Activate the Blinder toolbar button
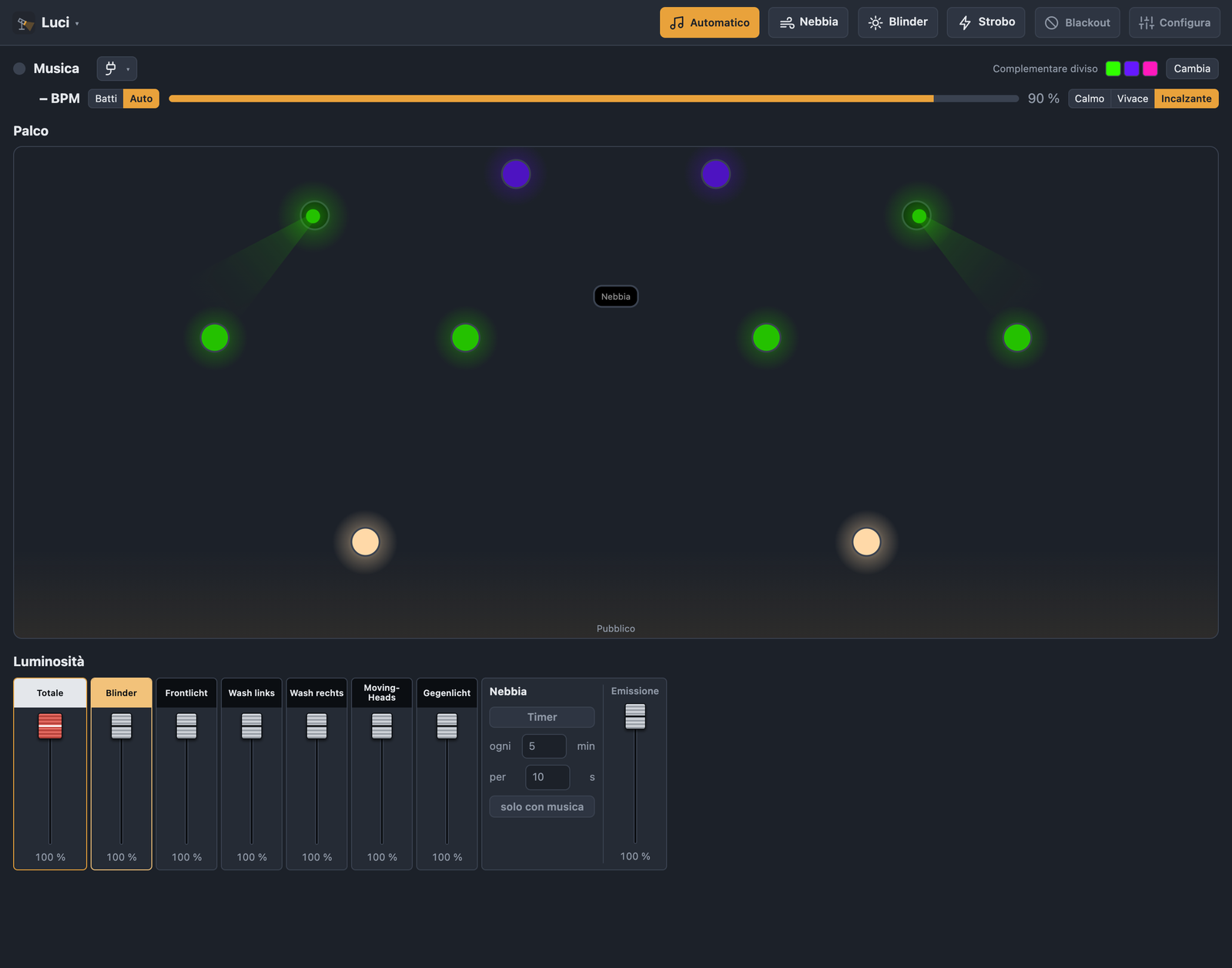 pos(898,22)
